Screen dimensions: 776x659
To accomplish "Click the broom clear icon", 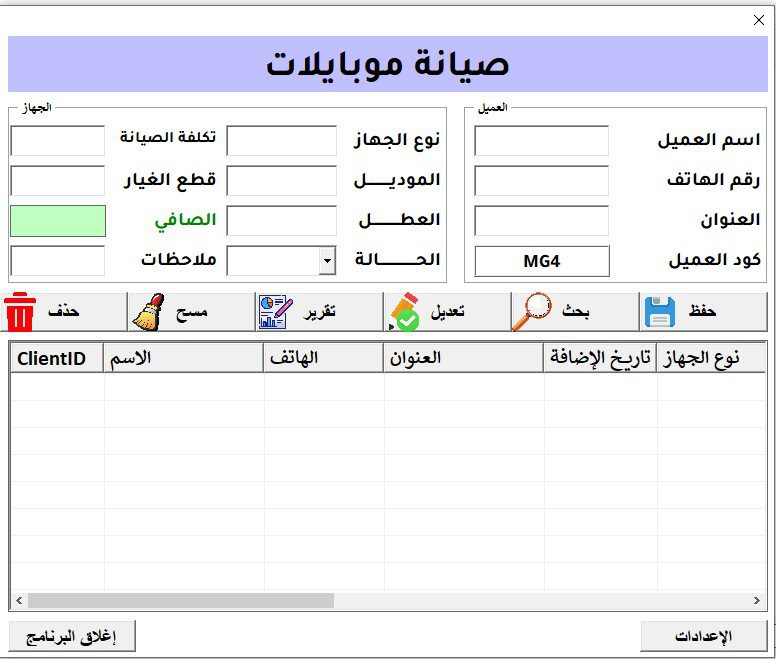I will (x=148, y=312).
